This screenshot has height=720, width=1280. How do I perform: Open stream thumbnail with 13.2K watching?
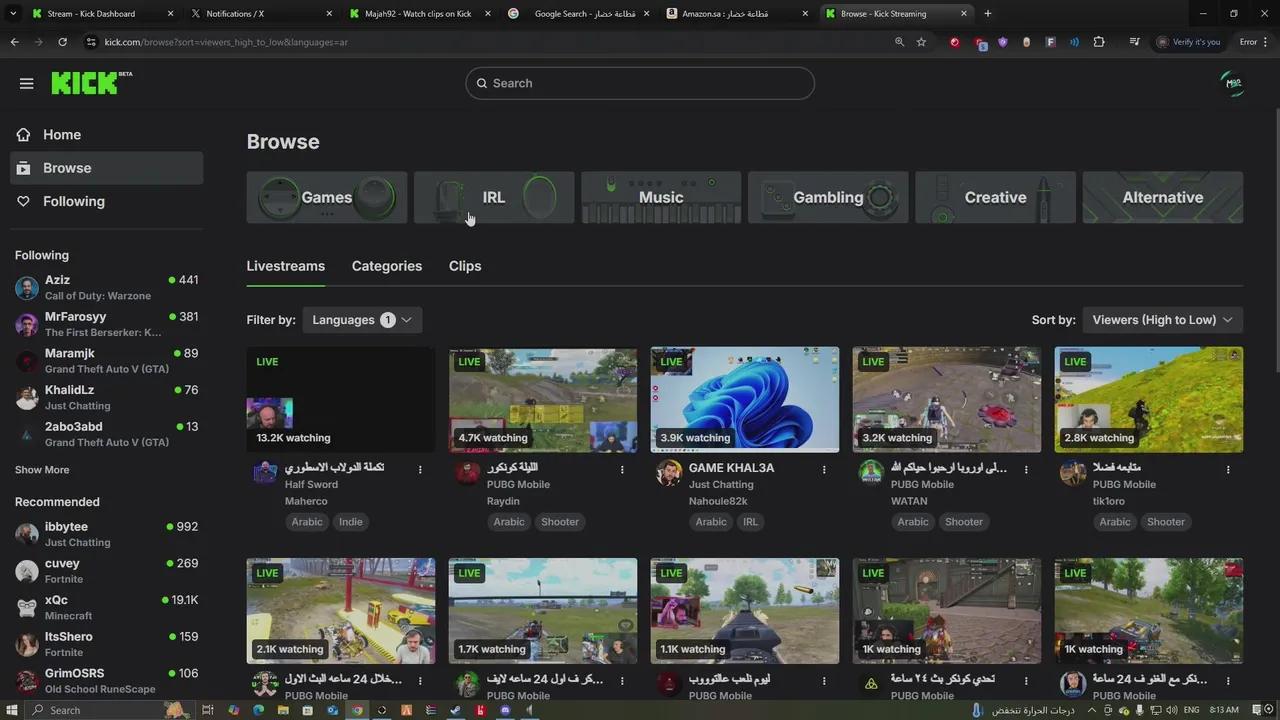tap(341, 399)
